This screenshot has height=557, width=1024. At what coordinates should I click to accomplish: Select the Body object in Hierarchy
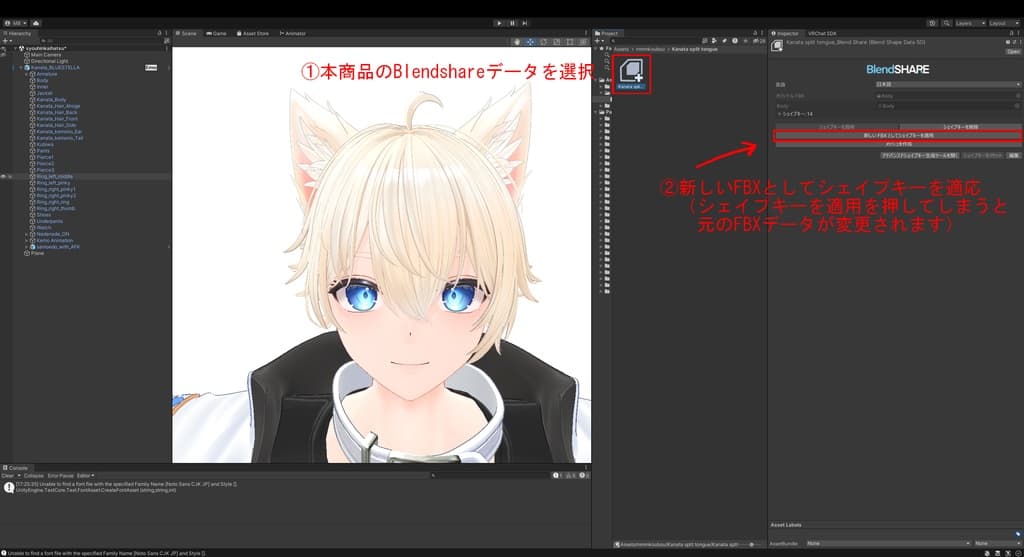42,80
